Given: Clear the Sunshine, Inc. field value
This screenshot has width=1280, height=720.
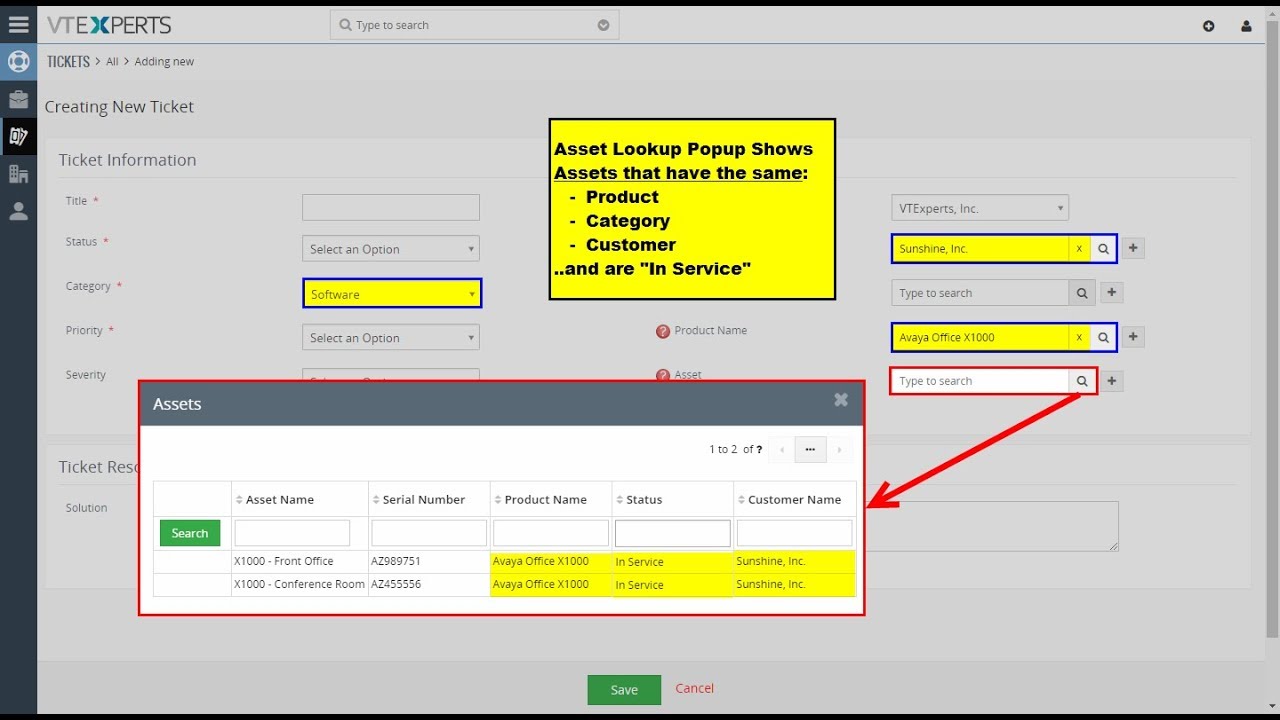Looking at the screenshot, I should click(x=1079, y=249).
